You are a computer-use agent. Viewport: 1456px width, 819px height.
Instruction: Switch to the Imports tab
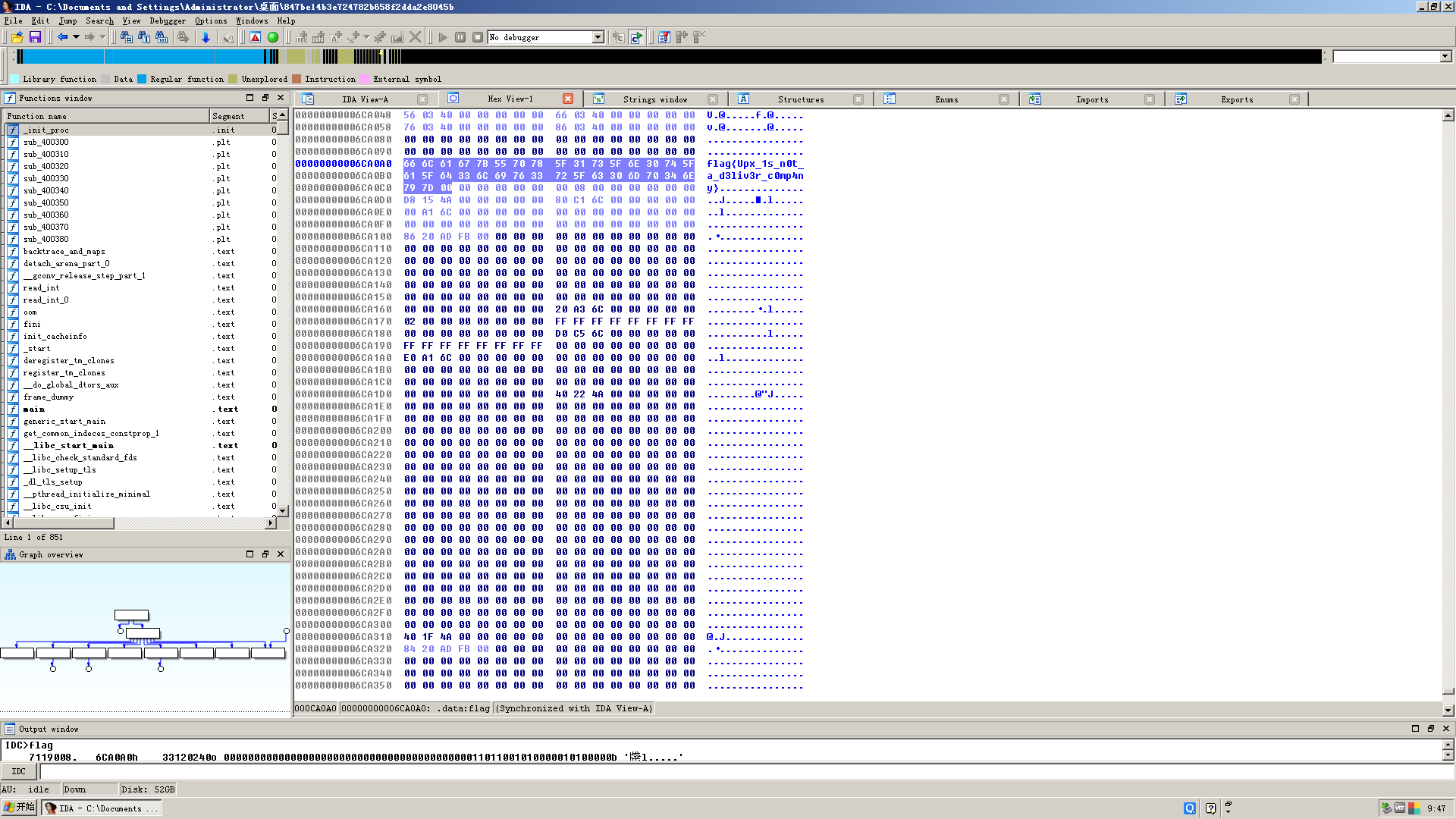(x=1091, y=99)
